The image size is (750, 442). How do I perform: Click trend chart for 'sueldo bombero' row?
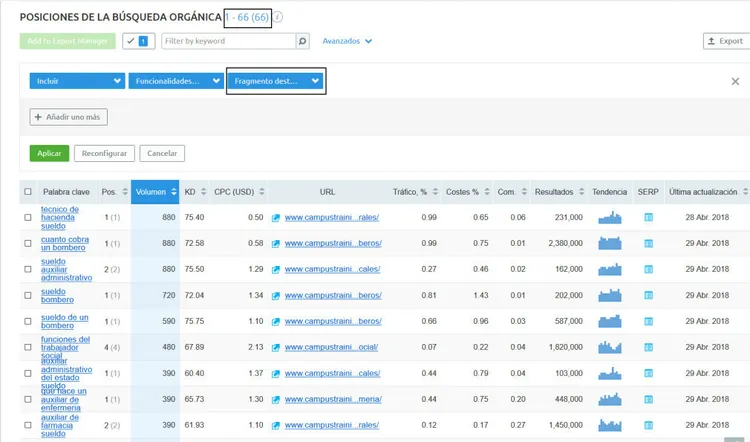610,295
